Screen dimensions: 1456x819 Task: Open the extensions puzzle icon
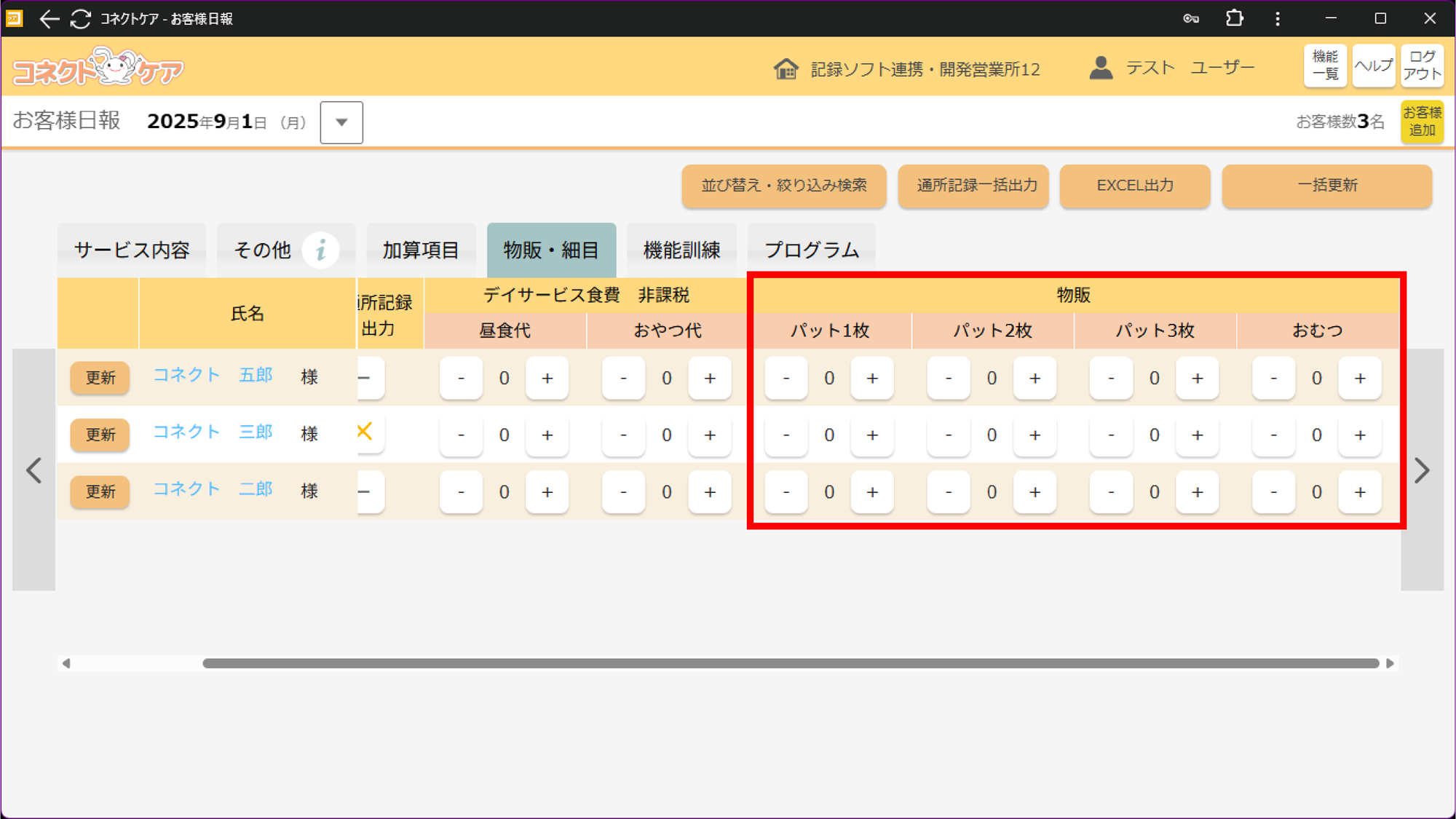click(1234, 19)
